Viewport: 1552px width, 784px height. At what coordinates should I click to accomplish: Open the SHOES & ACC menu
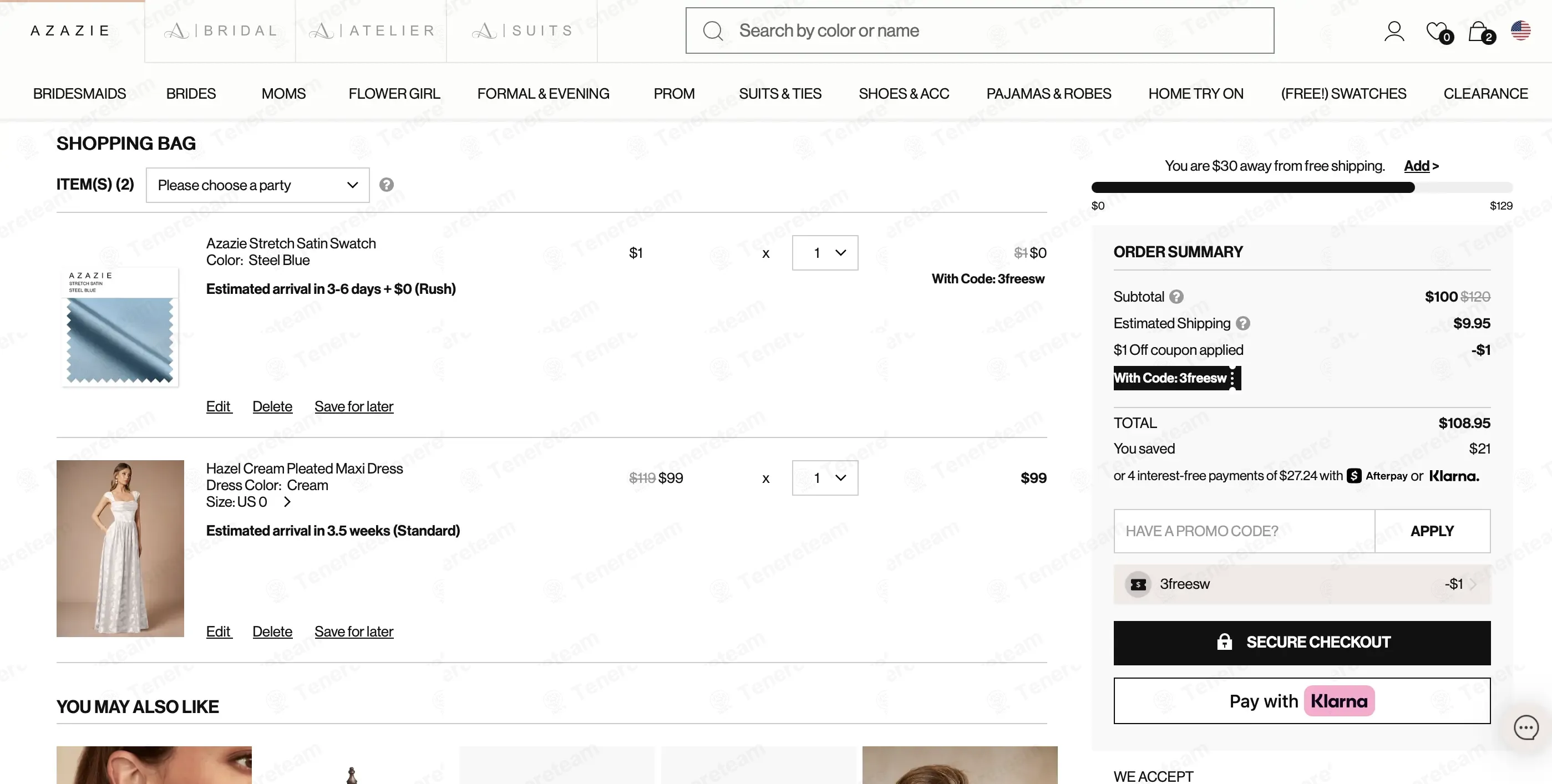pos(904,93)
